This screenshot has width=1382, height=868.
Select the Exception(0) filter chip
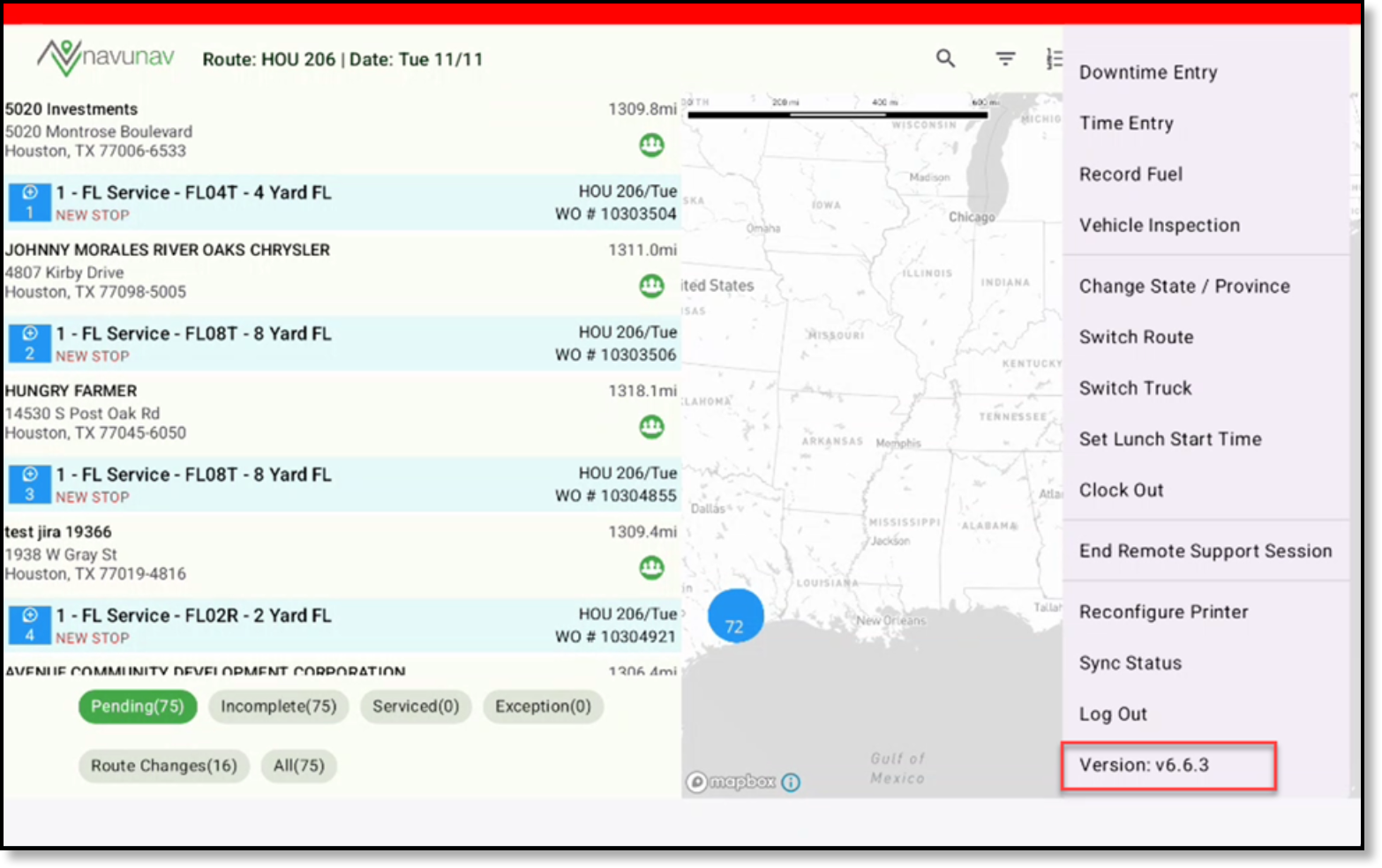point(543,707)
